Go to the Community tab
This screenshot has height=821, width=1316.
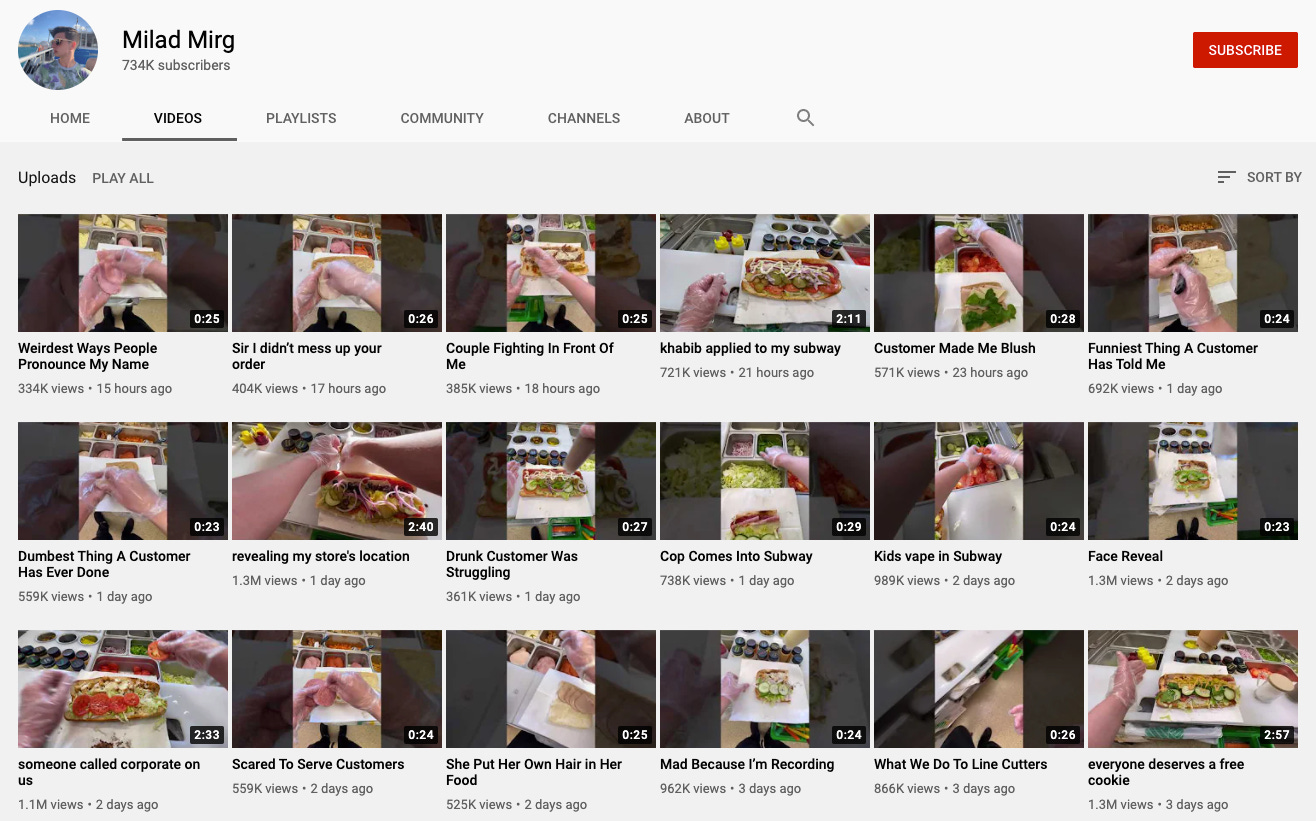[442, 118]
